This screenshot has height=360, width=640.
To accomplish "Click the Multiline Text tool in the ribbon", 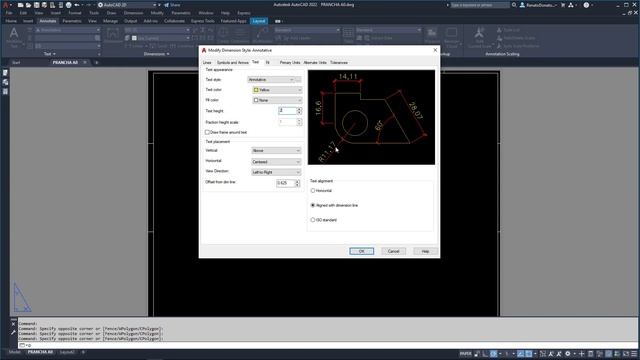I will (14, 37).
